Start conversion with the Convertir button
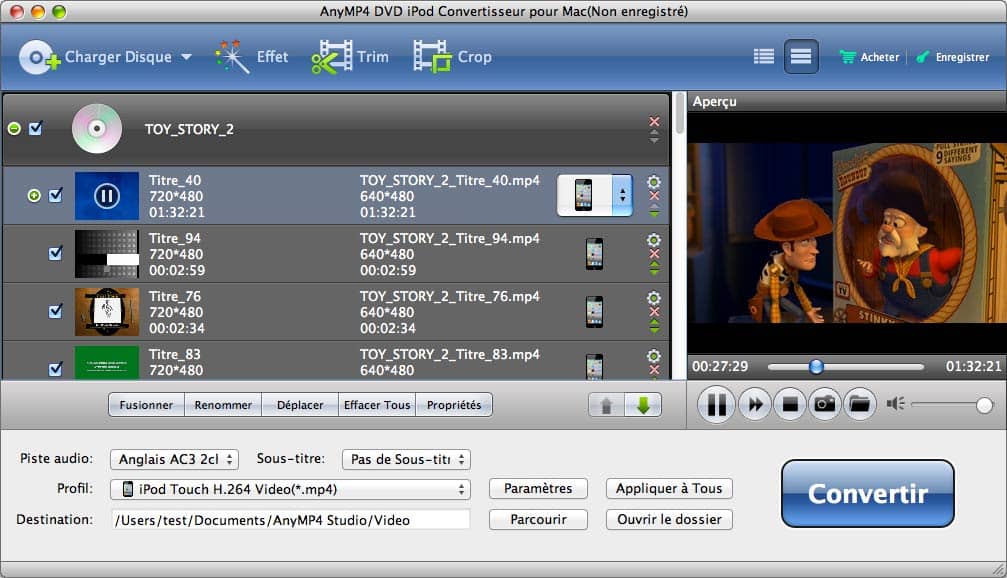Image resolution: width=1007 pixels, height=578 pixels. point(868,493)
